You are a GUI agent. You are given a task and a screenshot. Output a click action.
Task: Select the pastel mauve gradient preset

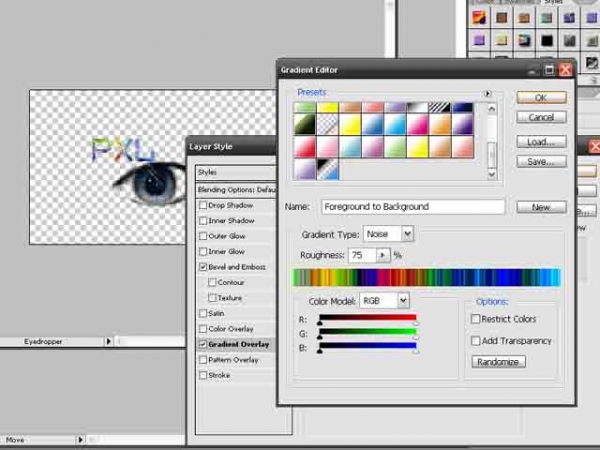pyautogui.click(x=372, y=147)
